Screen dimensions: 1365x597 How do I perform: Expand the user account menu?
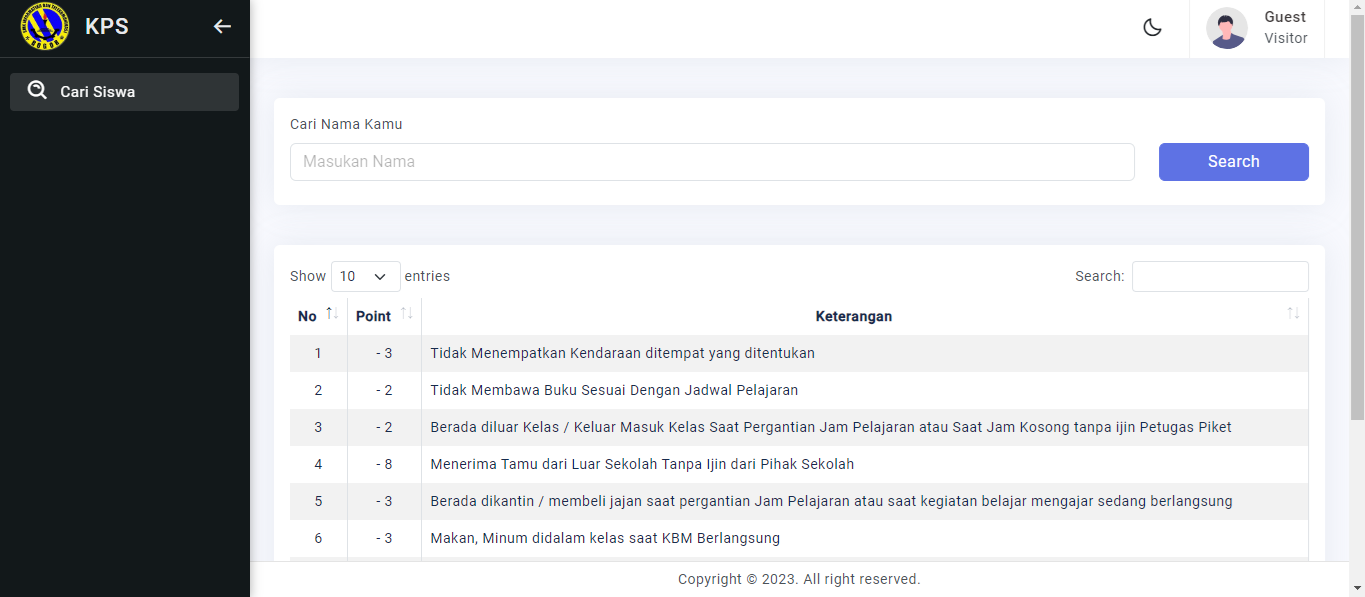1257,27
